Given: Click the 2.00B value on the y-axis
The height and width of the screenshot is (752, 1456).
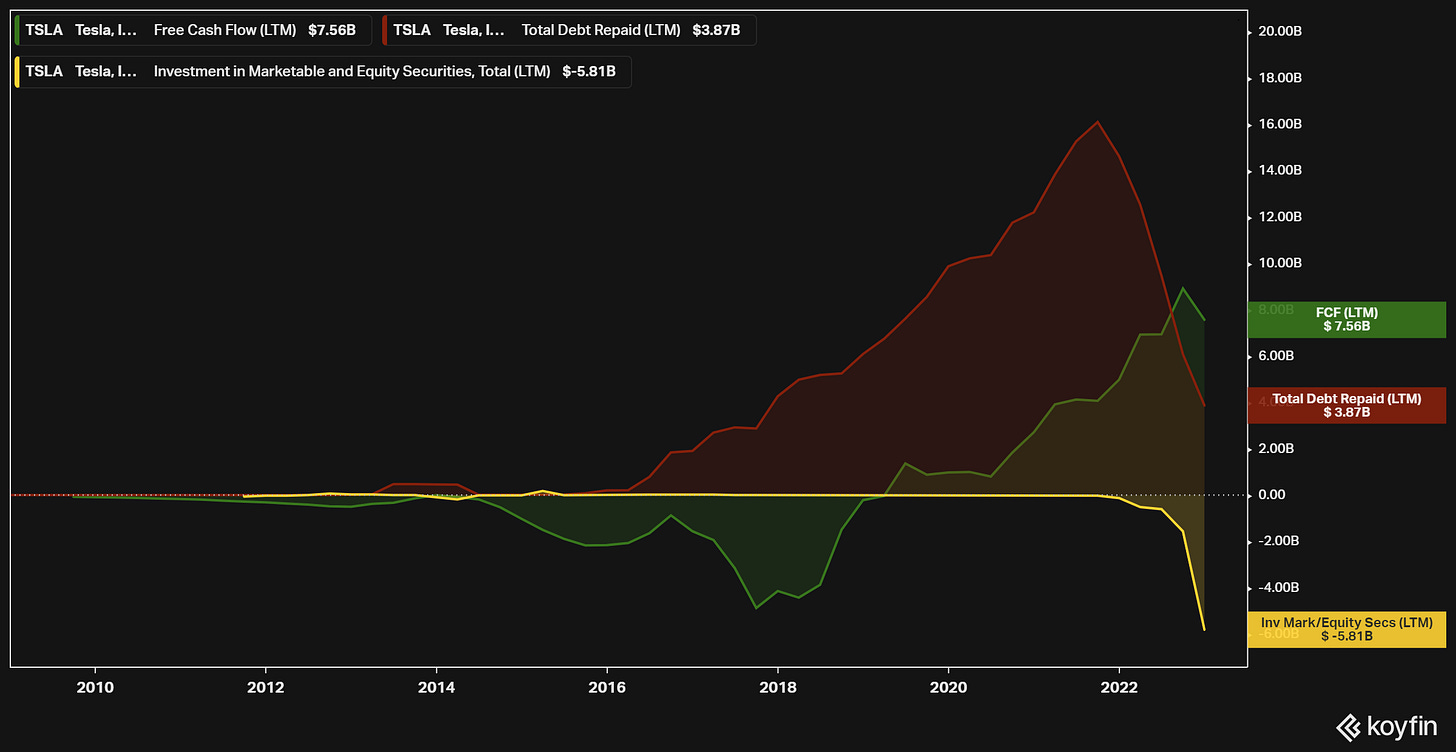Looking at the screenshot, I should tap(1277, 448).
